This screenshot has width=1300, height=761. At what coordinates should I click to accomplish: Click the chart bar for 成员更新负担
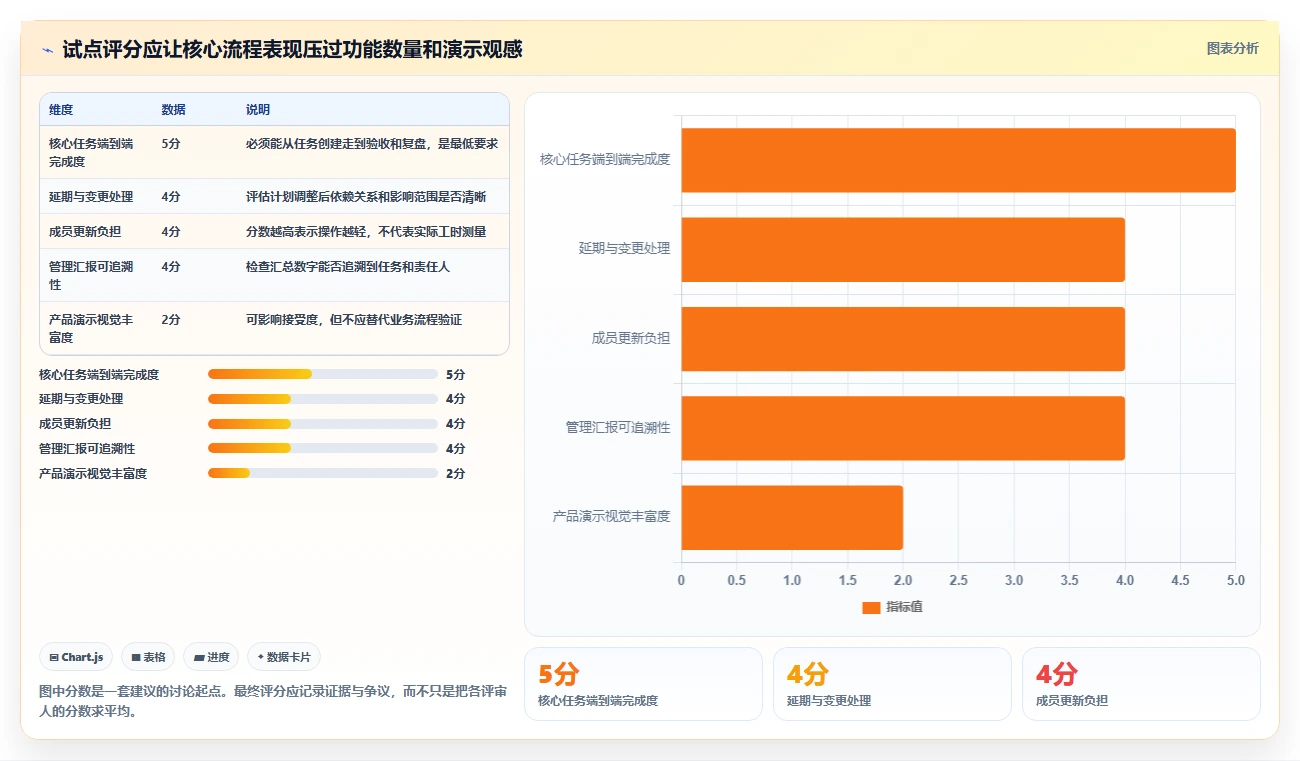coord(903,338)
